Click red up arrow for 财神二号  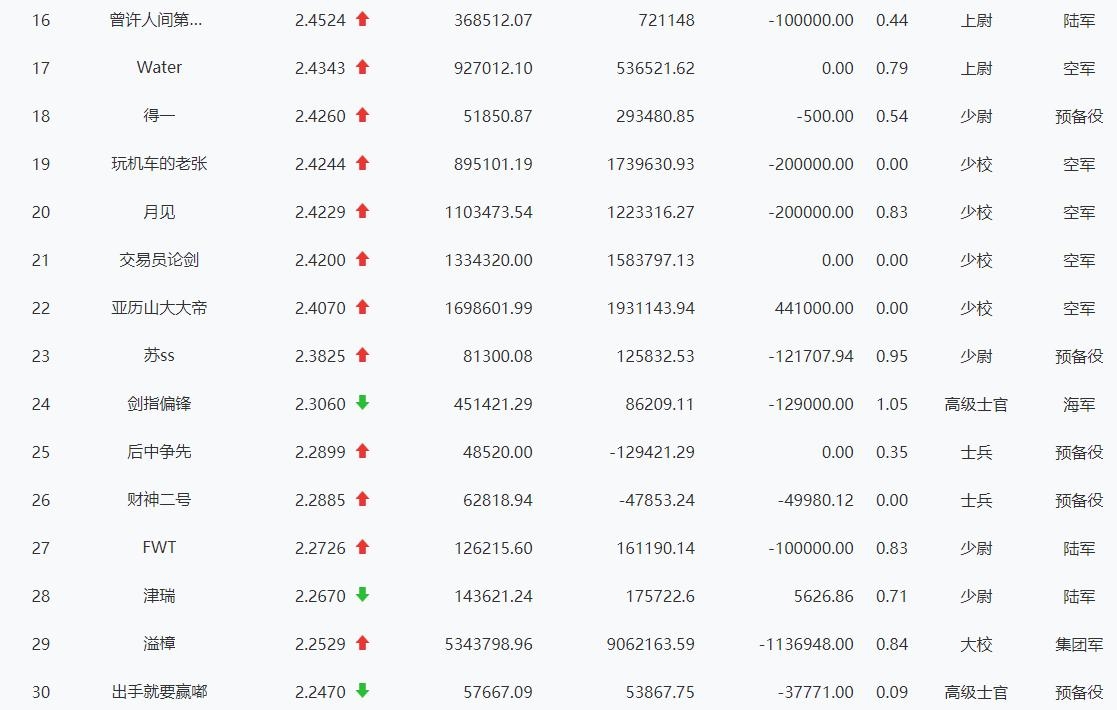click(362, 499)
